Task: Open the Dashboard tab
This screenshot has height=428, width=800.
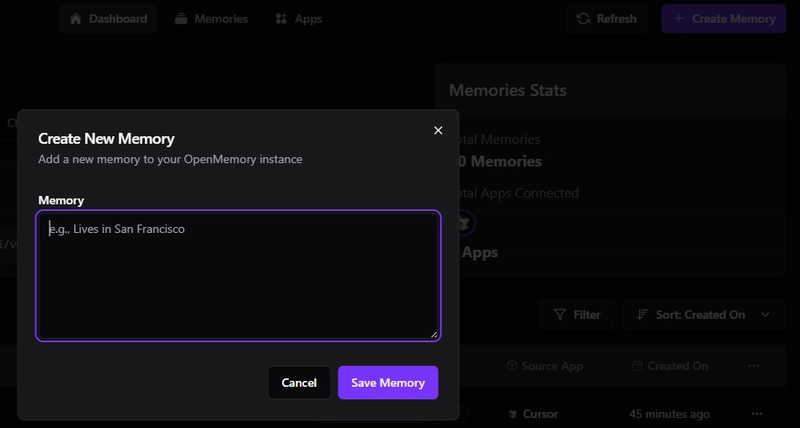Action: (109, 18)
